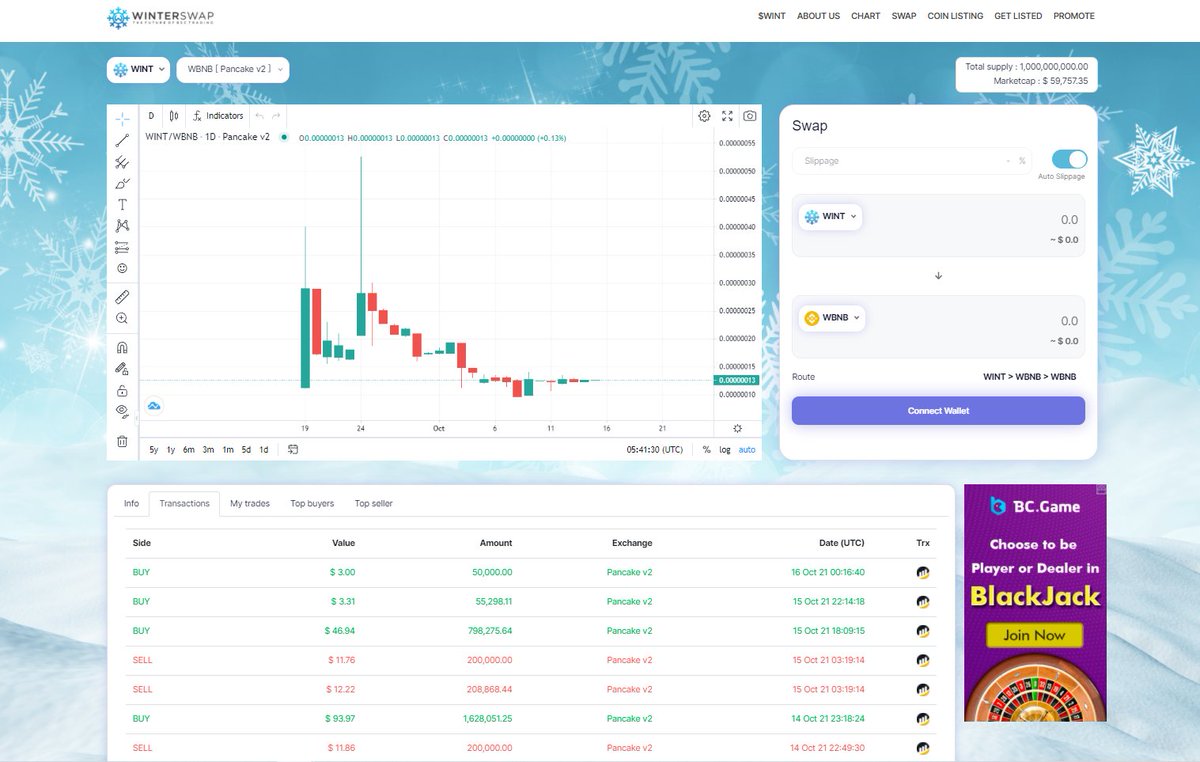Click the Connect Wallet button
Screen dimensions: 1200x762
tap(937, 410)
